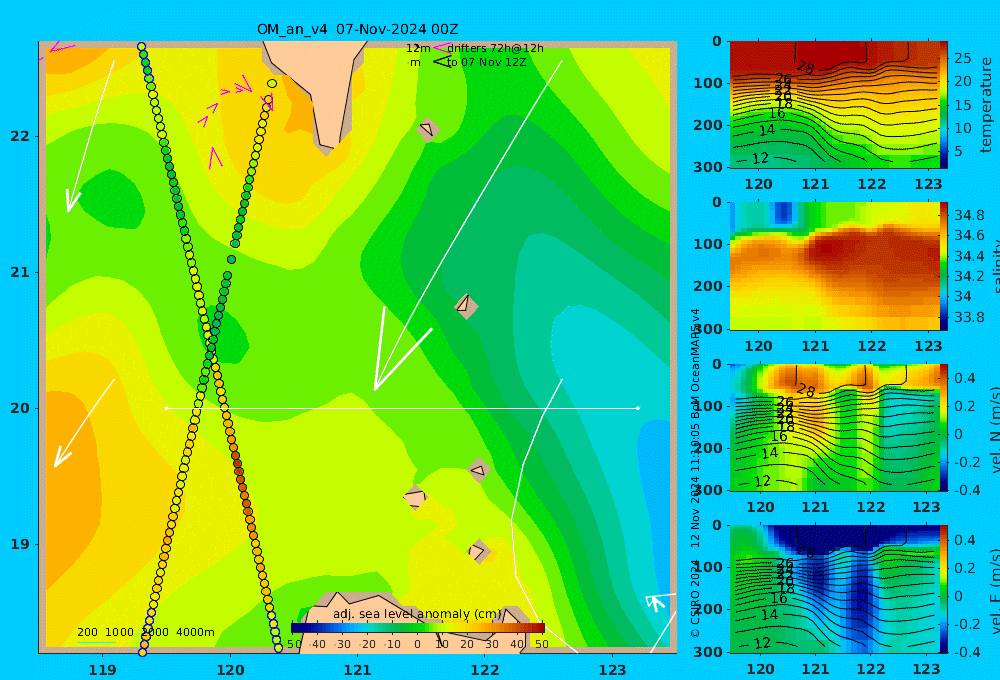This screenshot has width=1000, height=680.
Task: Click the longitude label 120 on the main map
Action: (230, 670)
